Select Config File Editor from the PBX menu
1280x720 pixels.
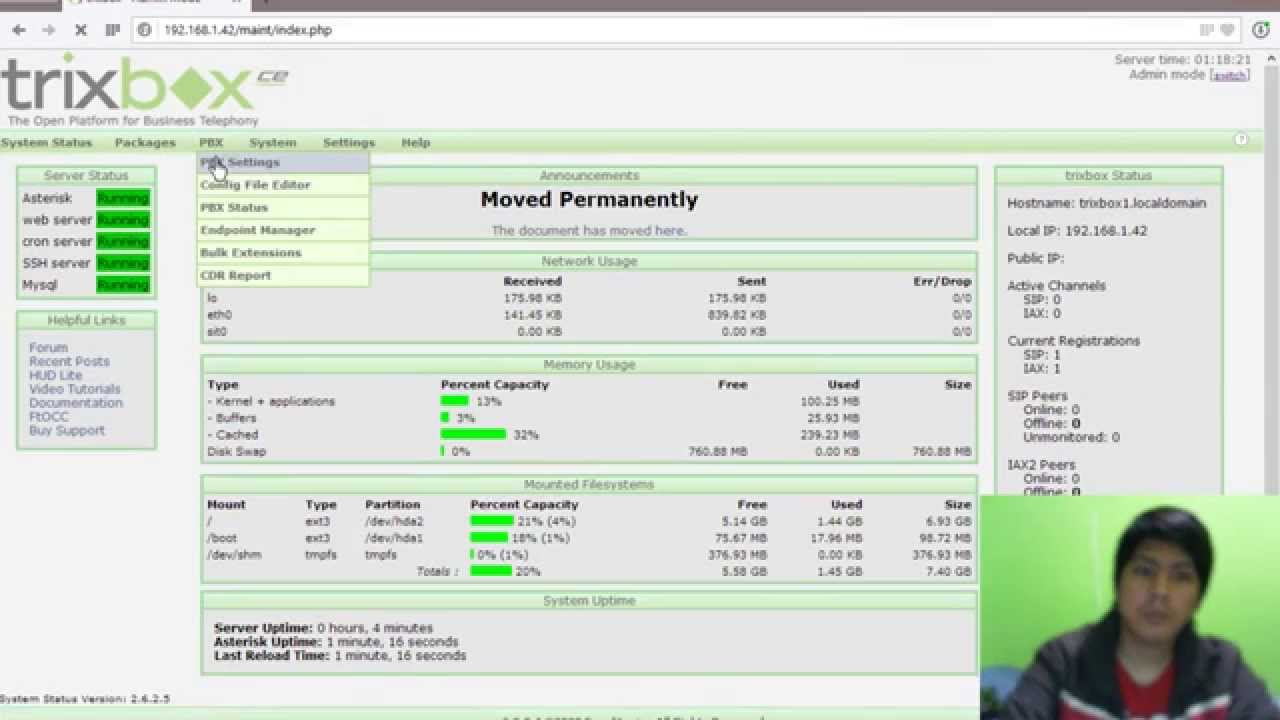point(283,185)
